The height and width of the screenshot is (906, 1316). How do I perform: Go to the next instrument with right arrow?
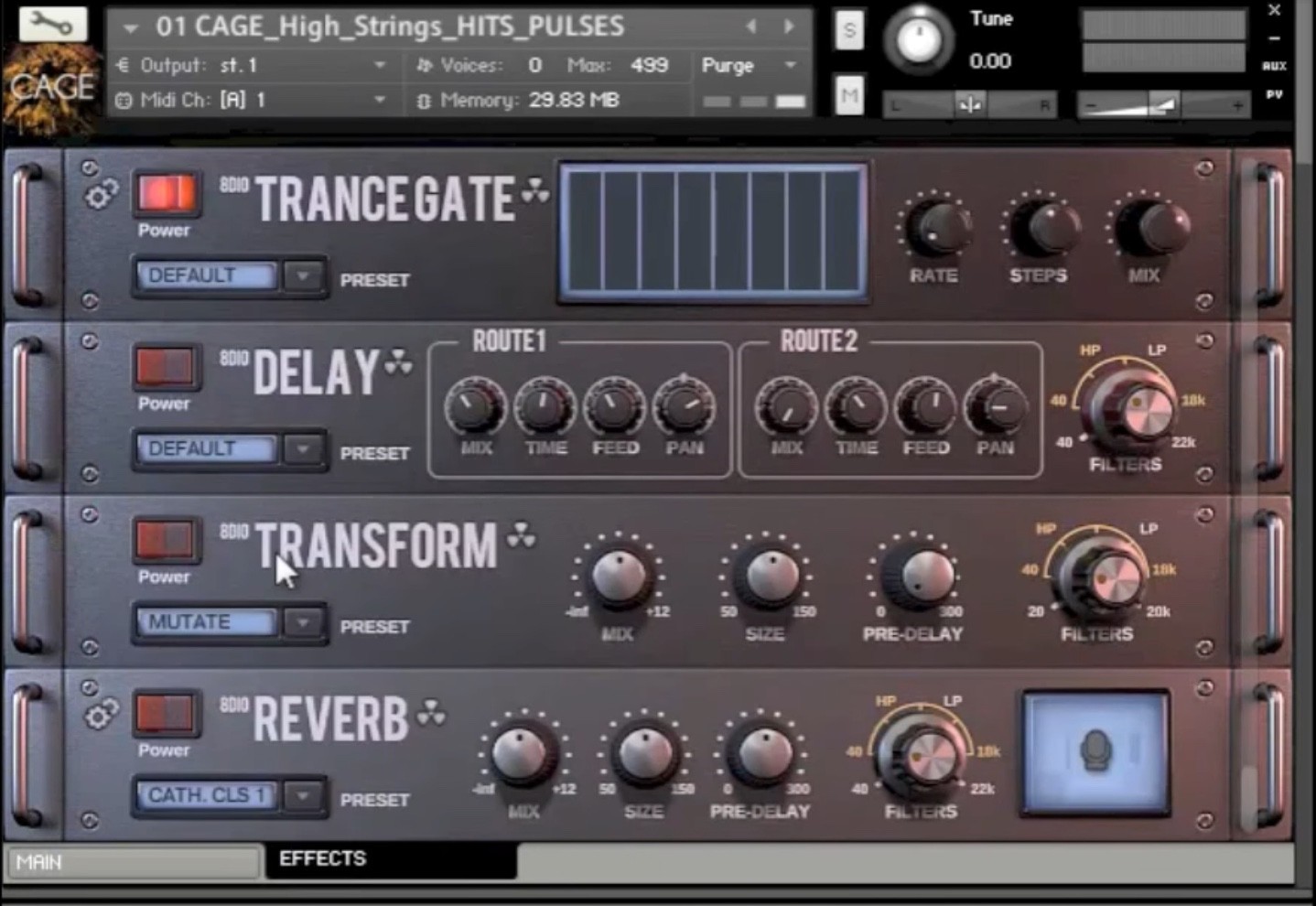[x=789, y=27]
